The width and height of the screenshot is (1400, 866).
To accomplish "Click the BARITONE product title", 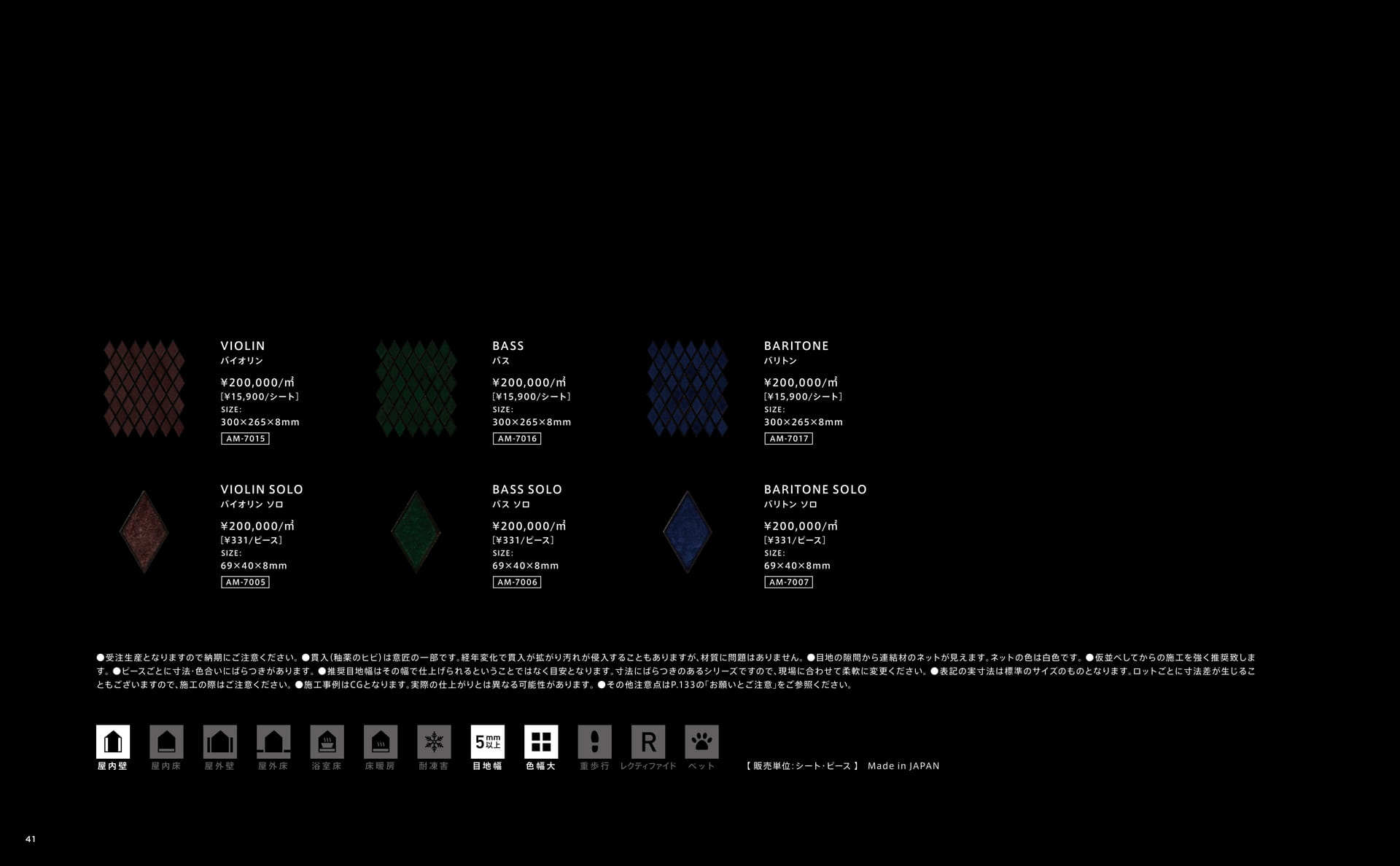I will click(796, 346).
